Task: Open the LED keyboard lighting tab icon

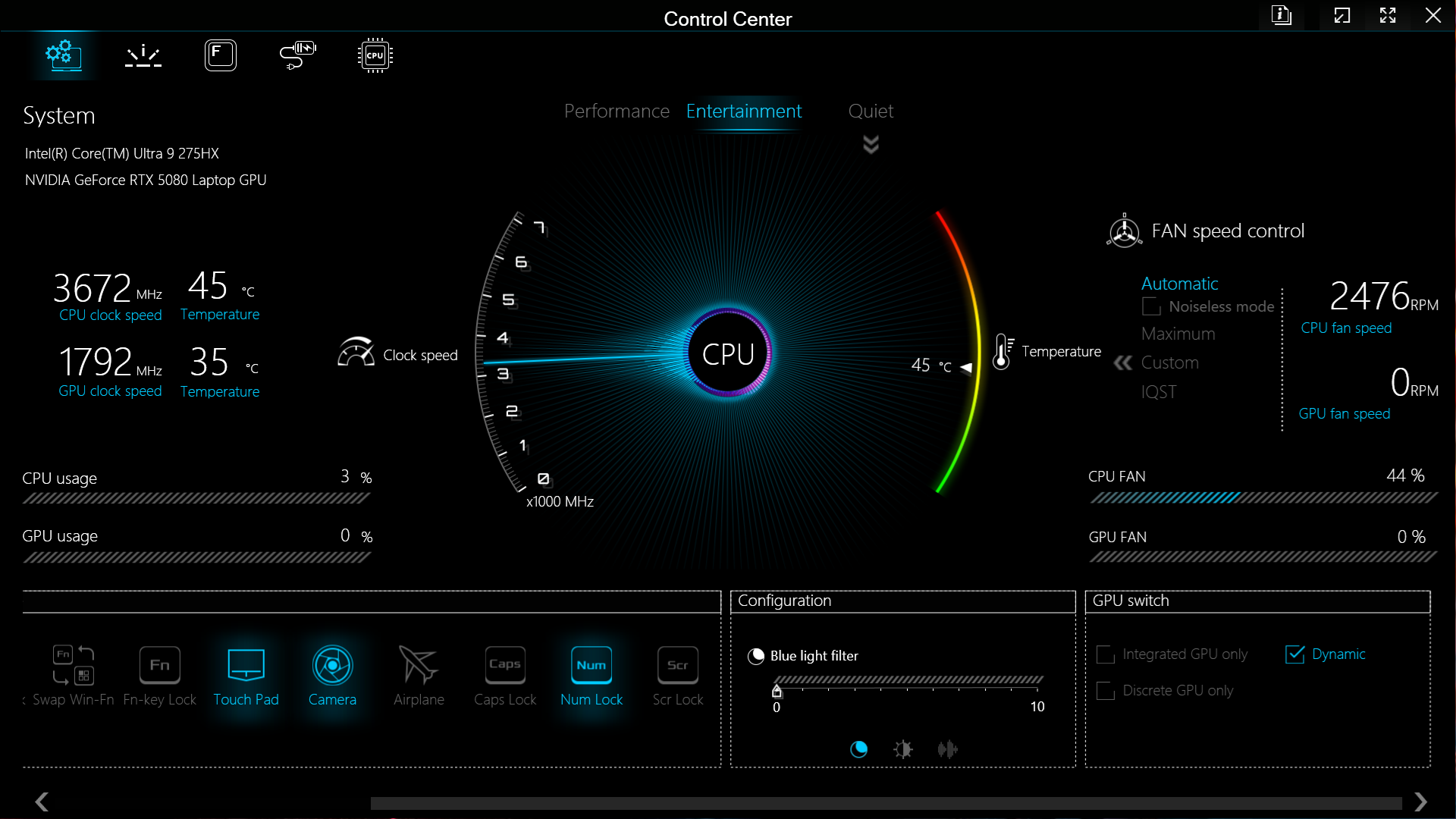Action: click(x=143, y=55)
